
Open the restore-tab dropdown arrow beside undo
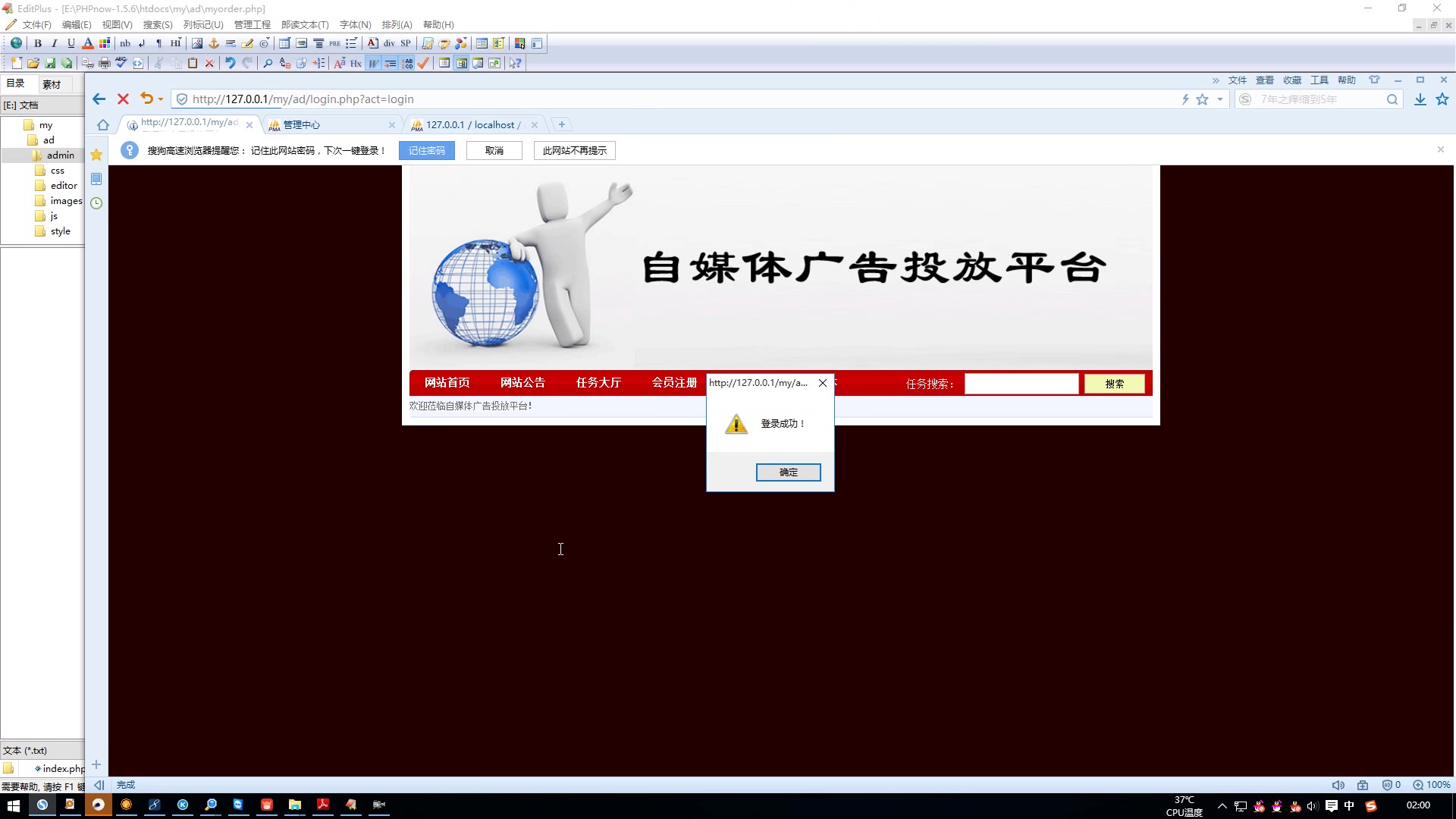(161, 99)
